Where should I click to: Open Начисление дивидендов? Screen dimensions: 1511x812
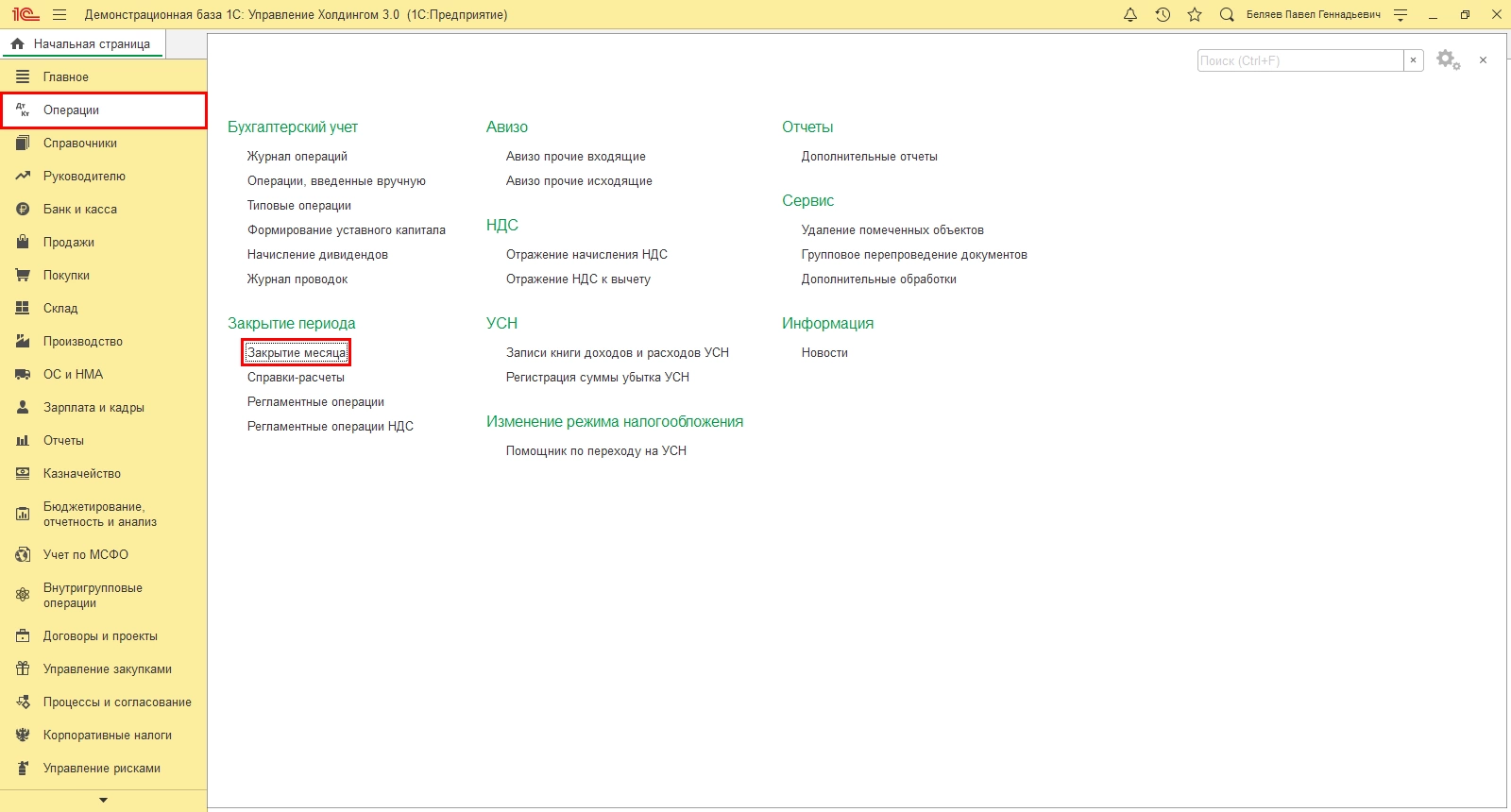click(317, 255)
